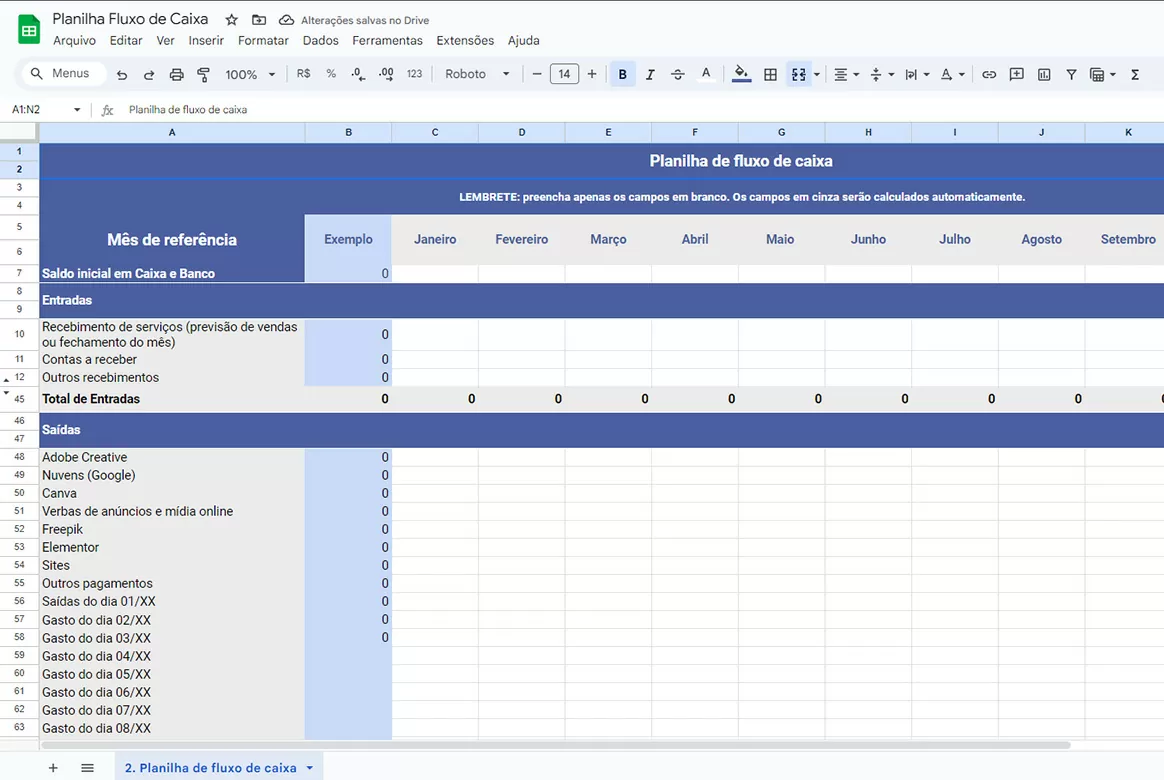1164x780 pixels.
Task: Print the spreadsheet
Action: [x=176, y=74]
